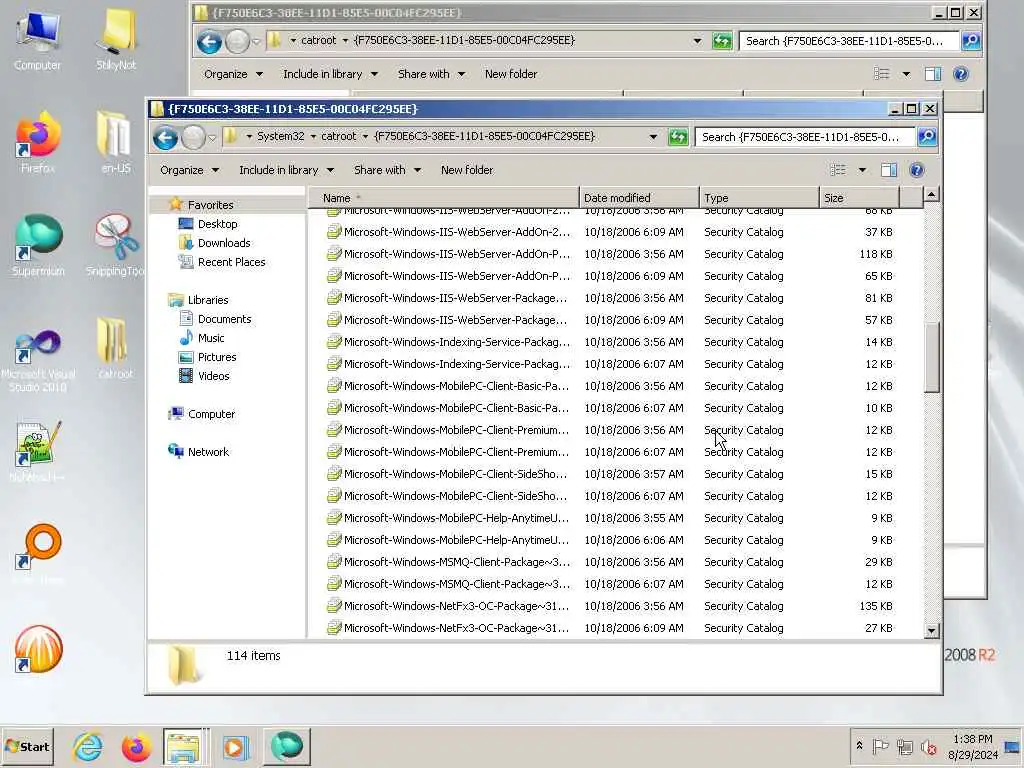Select Downloads in the navigation pane
Image resolution: width=1024 pixels, height=768 pixels.
(224, 243)
